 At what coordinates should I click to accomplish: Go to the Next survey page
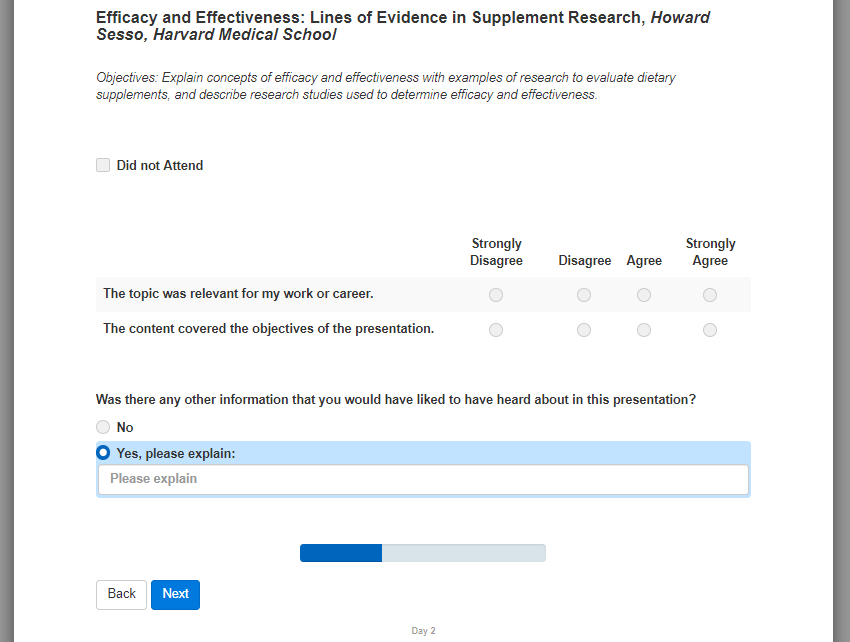(175, 594)
